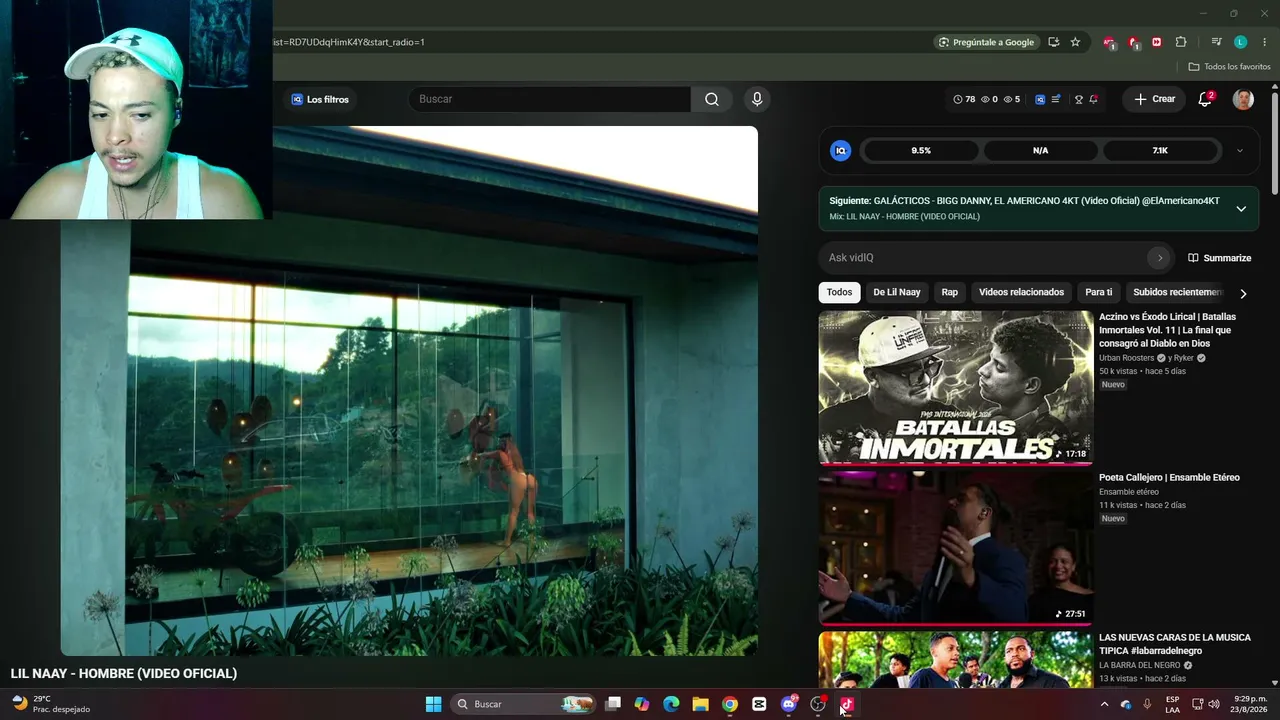Open the Poeta Callejero video thumbnail

point(956,548)
